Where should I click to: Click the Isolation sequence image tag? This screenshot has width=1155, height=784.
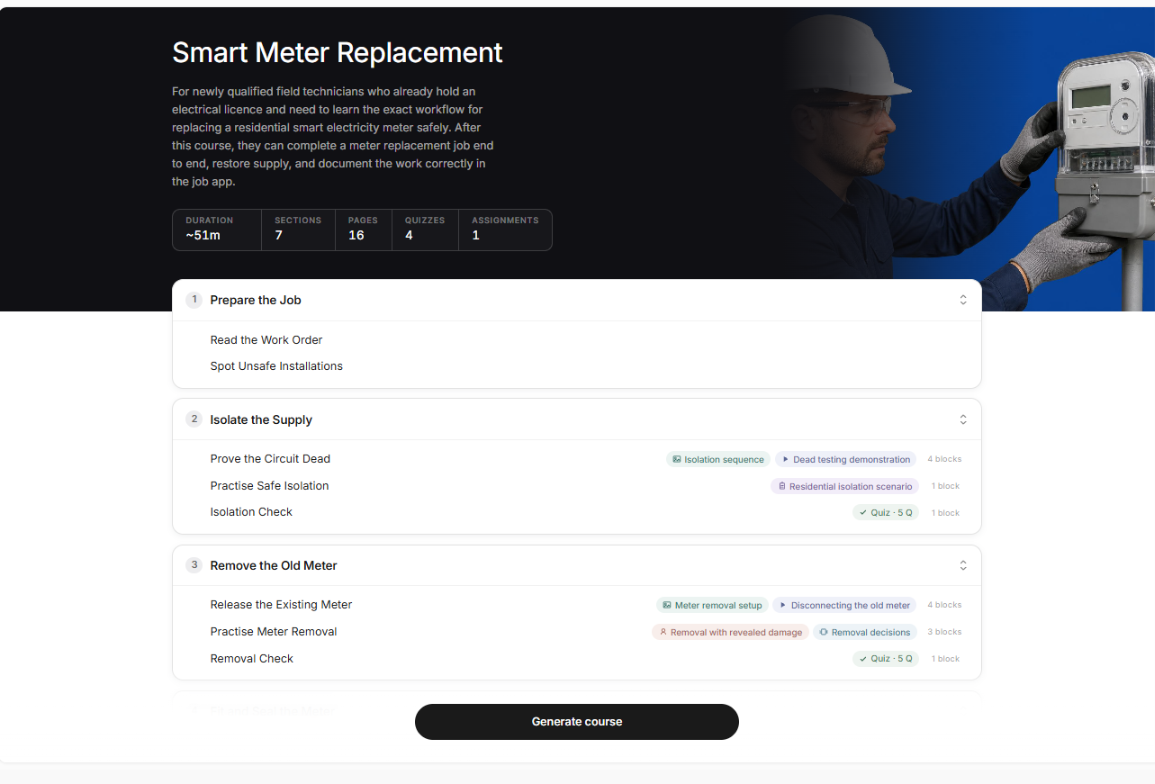tap(717, 459)
